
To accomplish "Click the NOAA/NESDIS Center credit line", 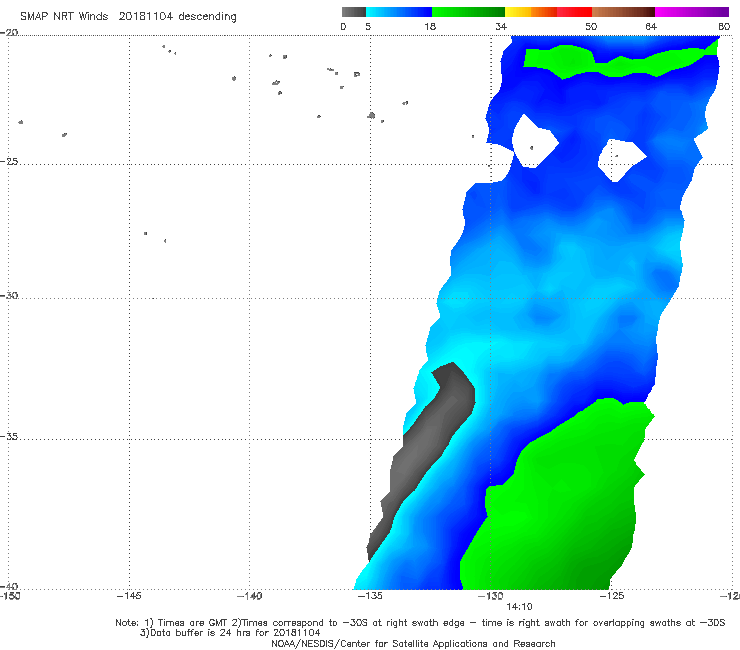I will pyautogui.click(x=413, y=643).
